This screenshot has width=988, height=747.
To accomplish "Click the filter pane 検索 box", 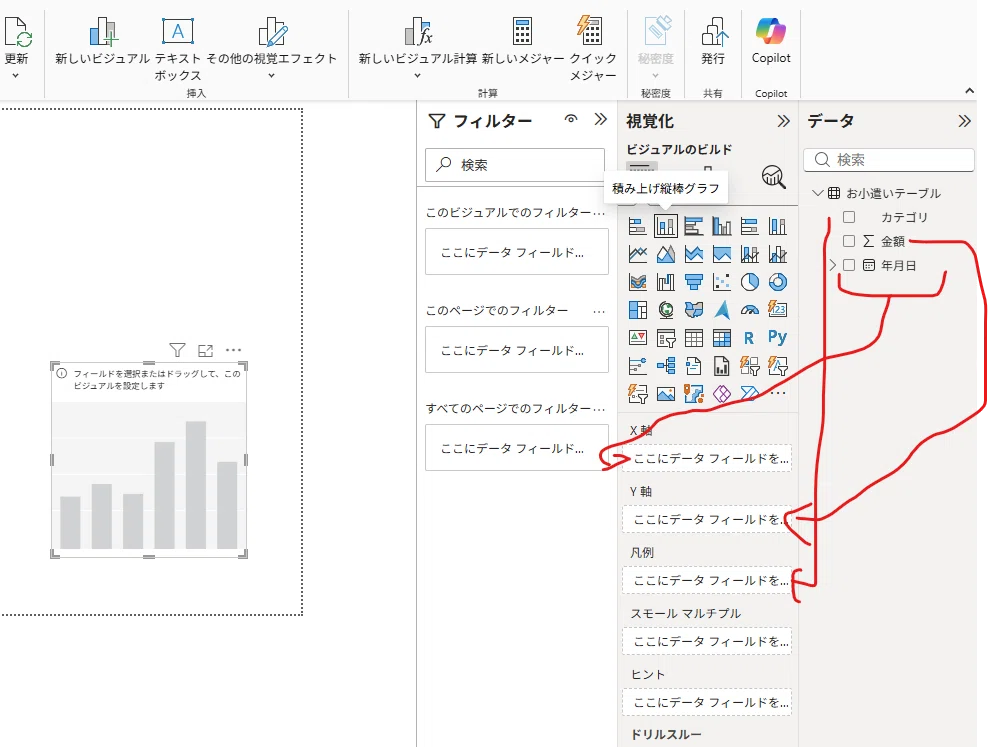I will coord(515,165).
